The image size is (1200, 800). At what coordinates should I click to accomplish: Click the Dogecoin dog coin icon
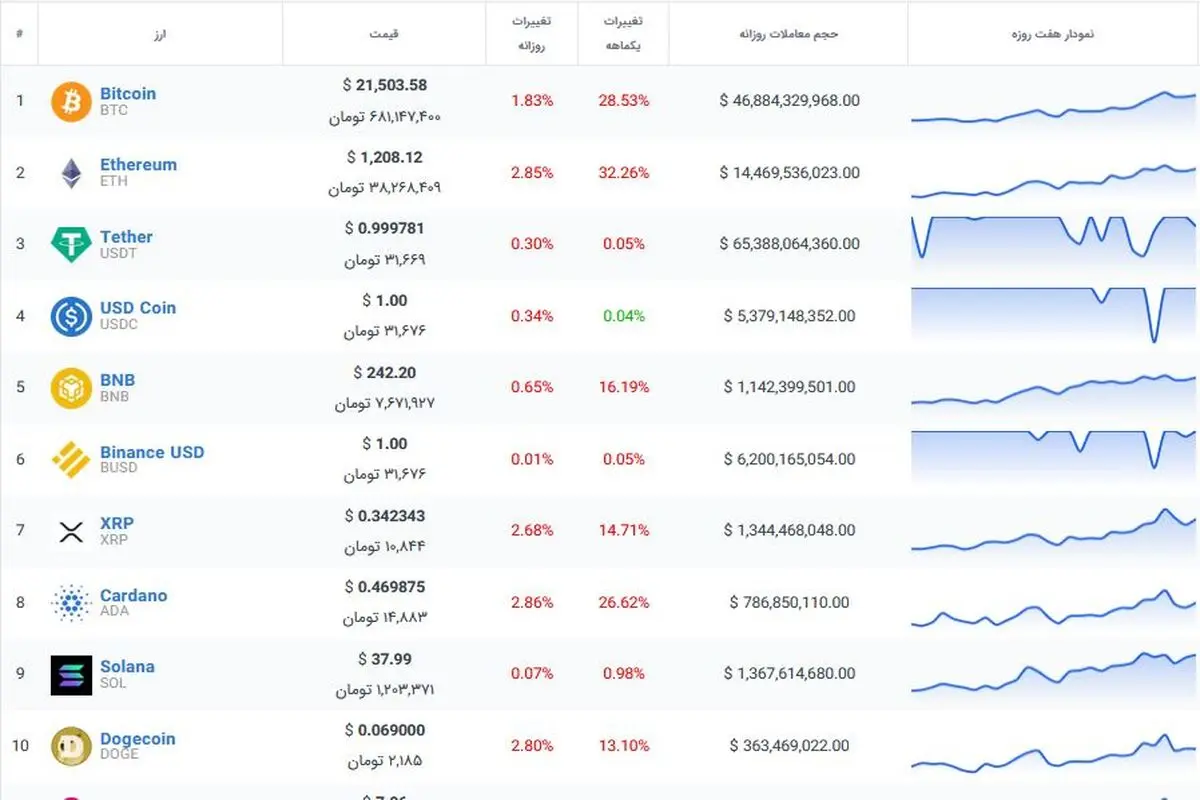click(71, 746)
